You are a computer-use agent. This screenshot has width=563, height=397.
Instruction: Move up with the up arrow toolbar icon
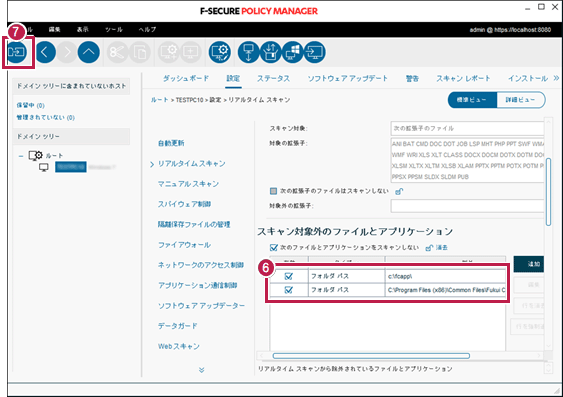tap(89, 52)
